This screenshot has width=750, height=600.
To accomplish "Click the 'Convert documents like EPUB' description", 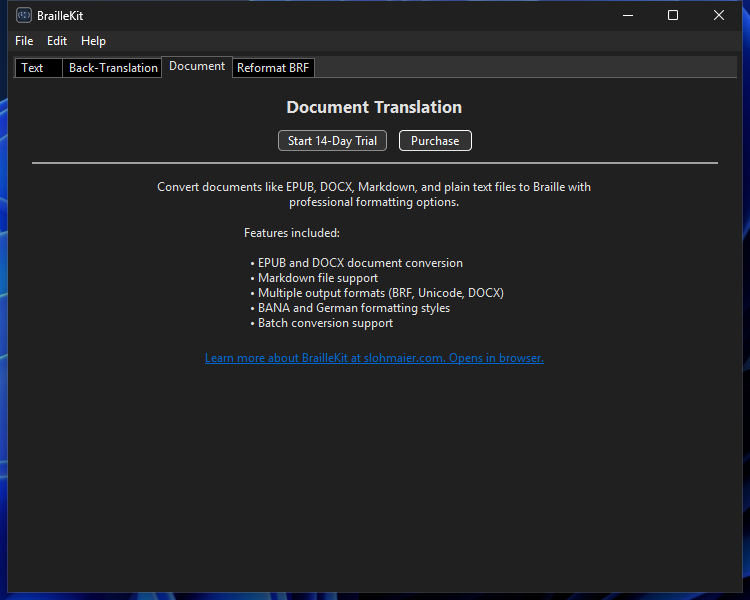I will [x=374, y=194].
